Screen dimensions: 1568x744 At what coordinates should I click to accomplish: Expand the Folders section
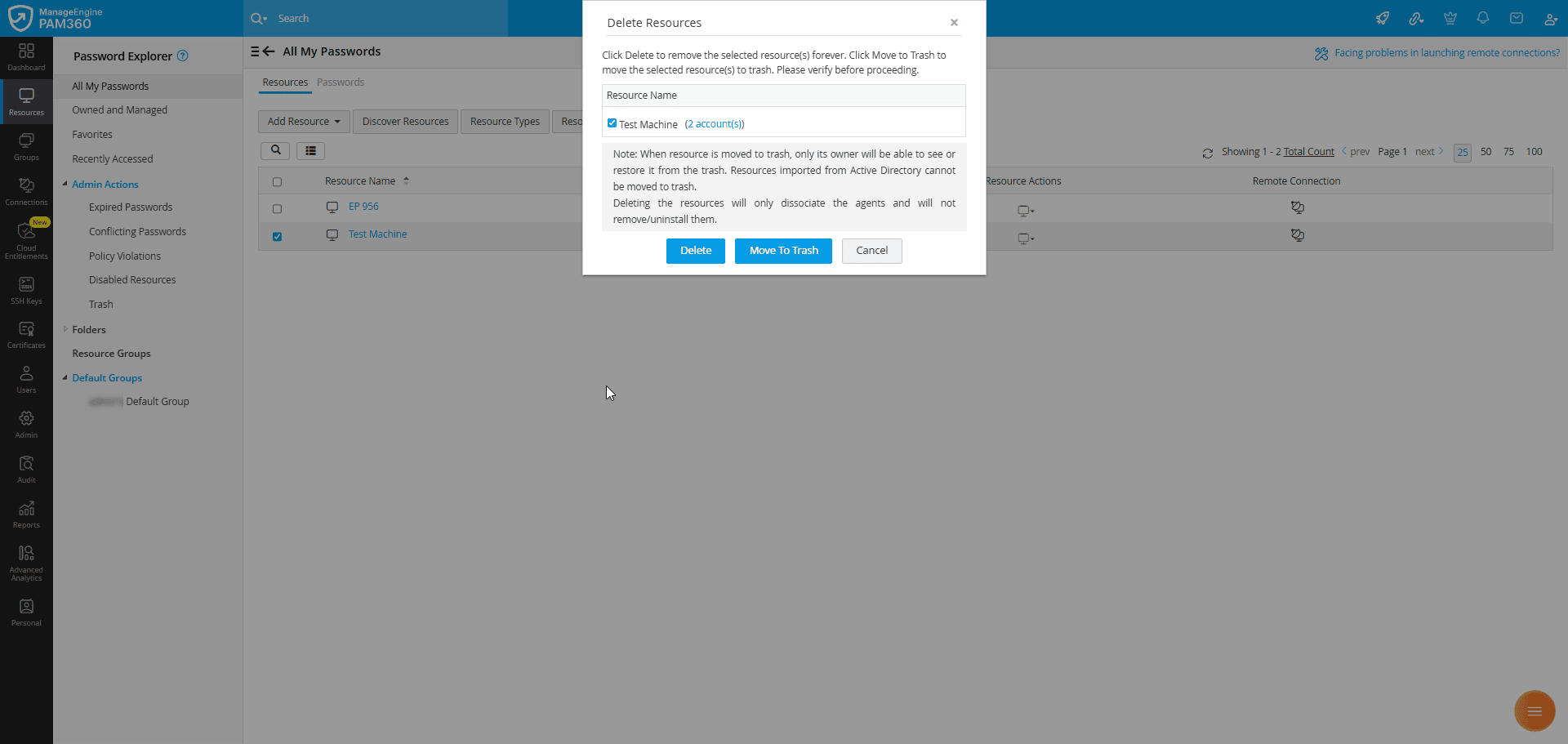click(66, 329)
